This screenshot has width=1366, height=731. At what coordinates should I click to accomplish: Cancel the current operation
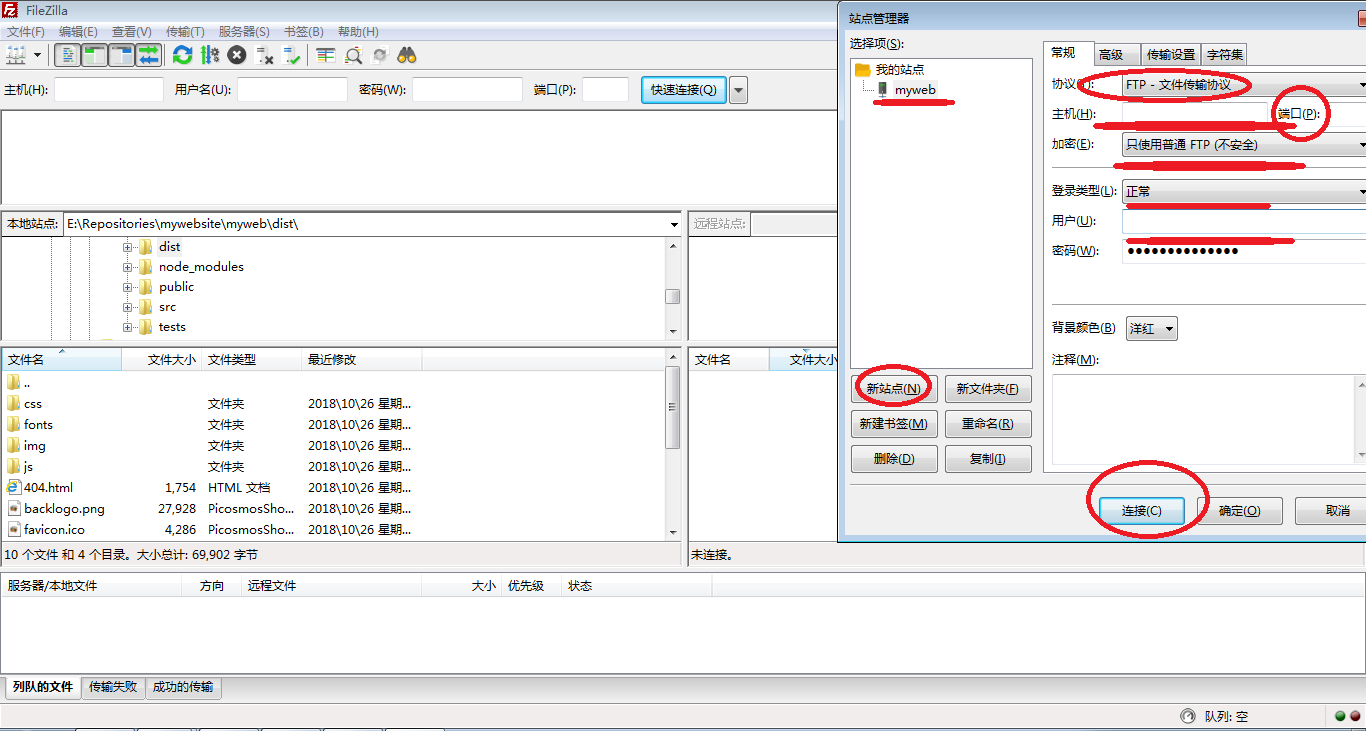pyautogui.click(x=237, y=55)
